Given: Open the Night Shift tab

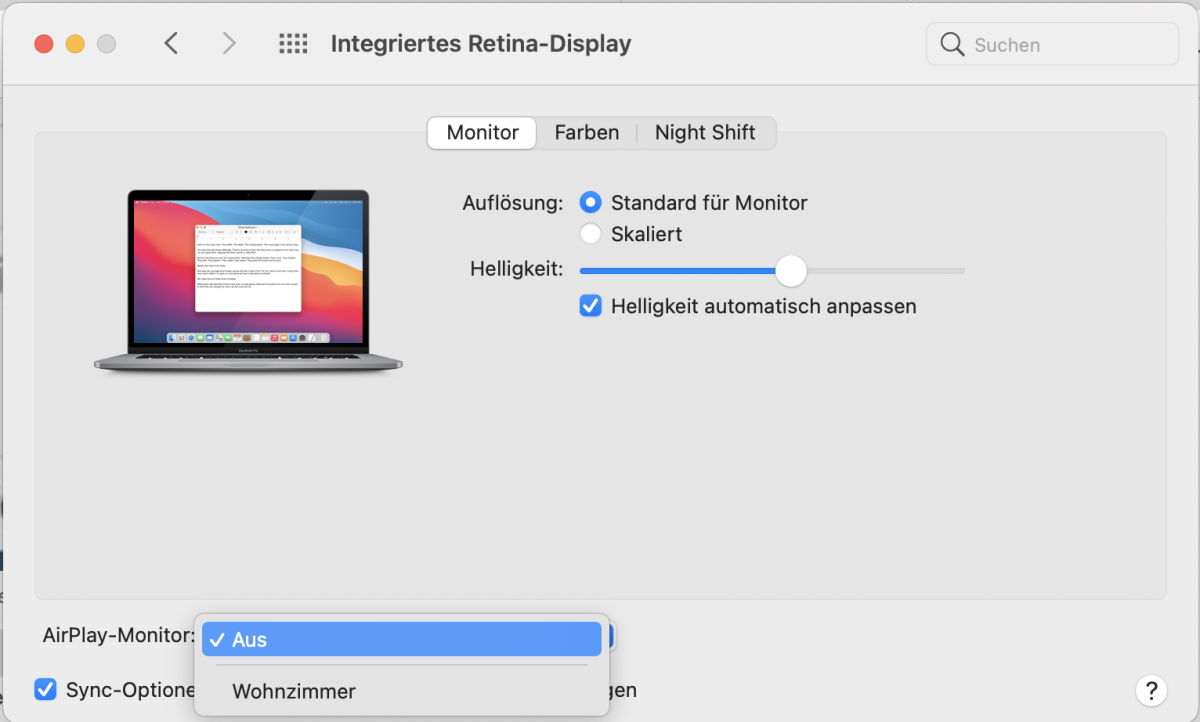Looking at the screenshot, I should [705, 133].
